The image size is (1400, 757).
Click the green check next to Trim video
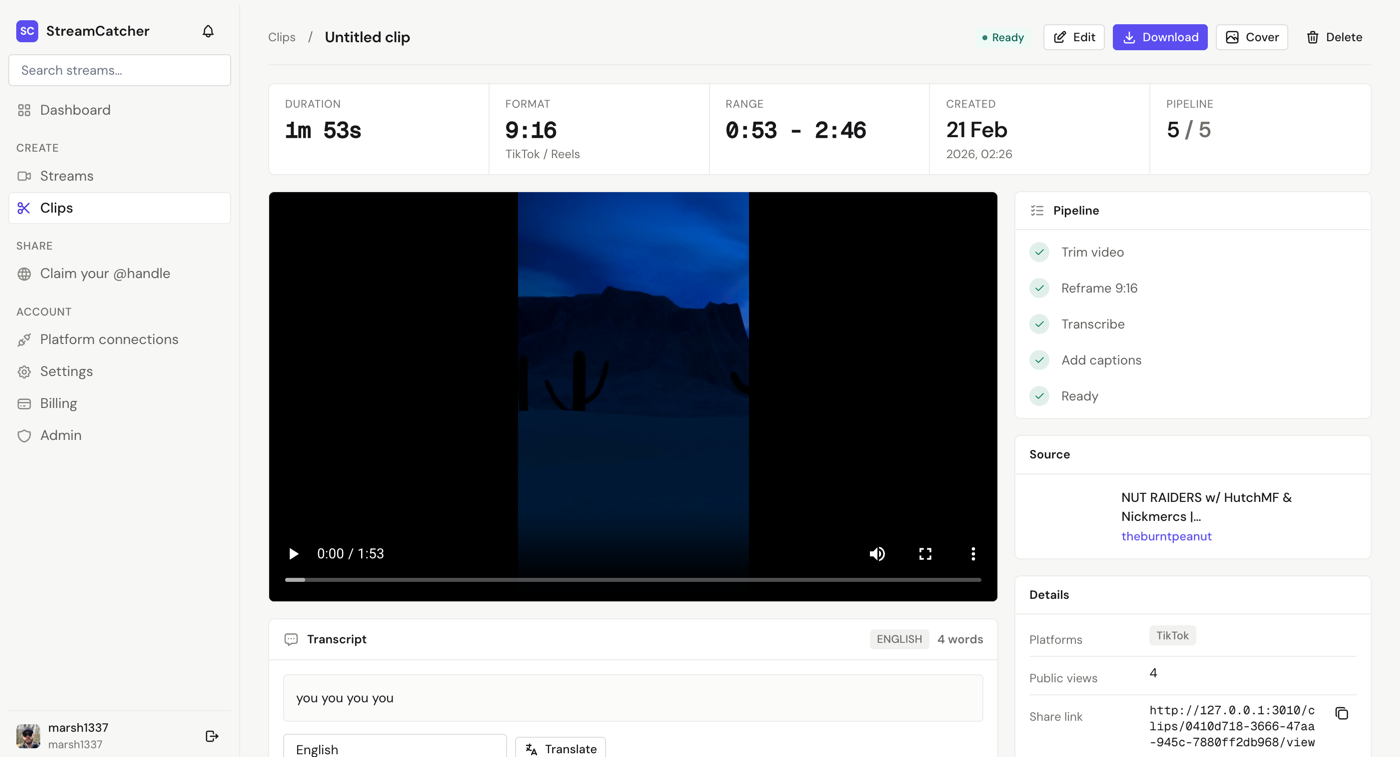(1040, 252)
